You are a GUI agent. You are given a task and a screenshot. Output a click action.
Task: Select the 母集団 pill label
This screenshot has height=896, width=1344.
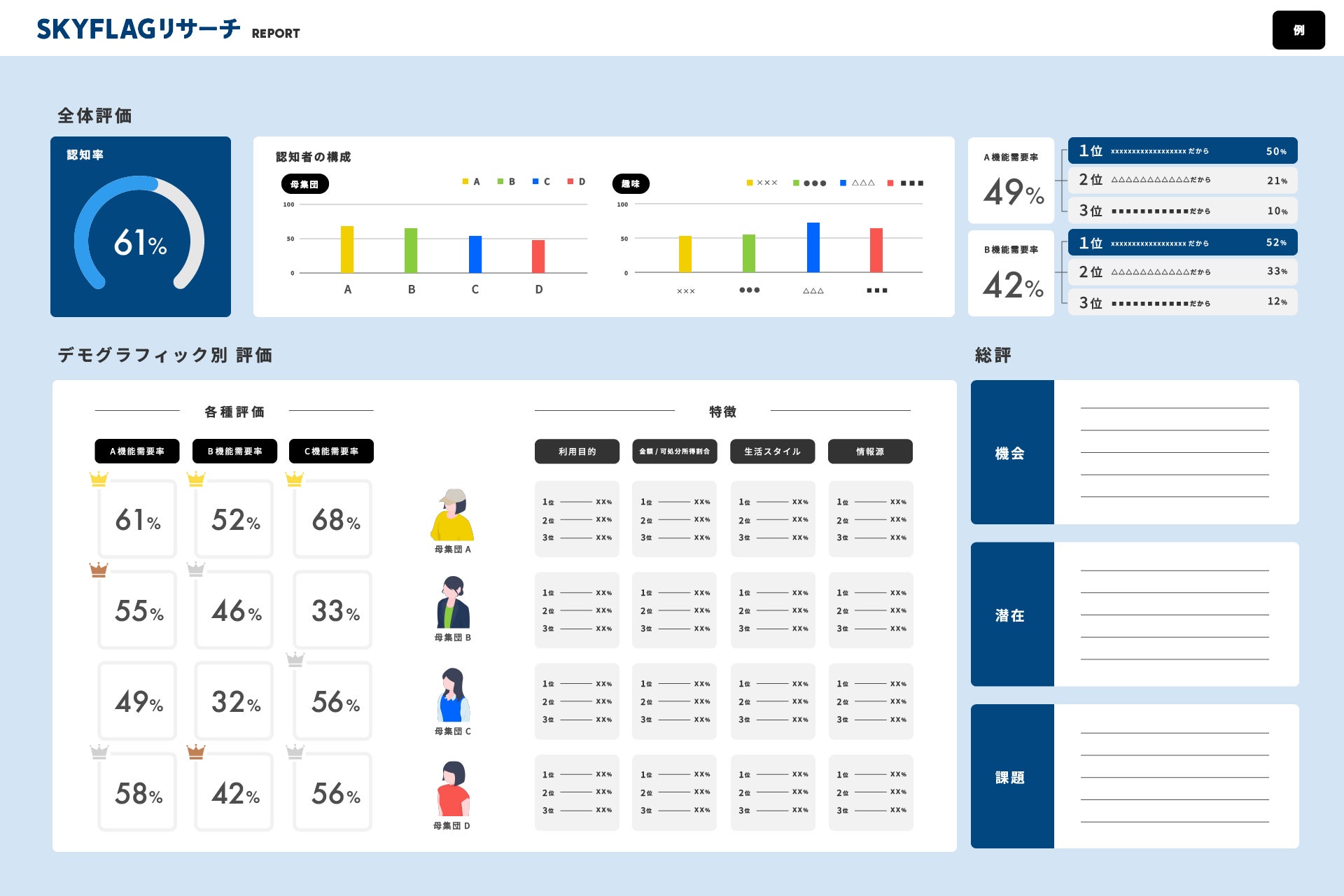(x=304, y=184)
